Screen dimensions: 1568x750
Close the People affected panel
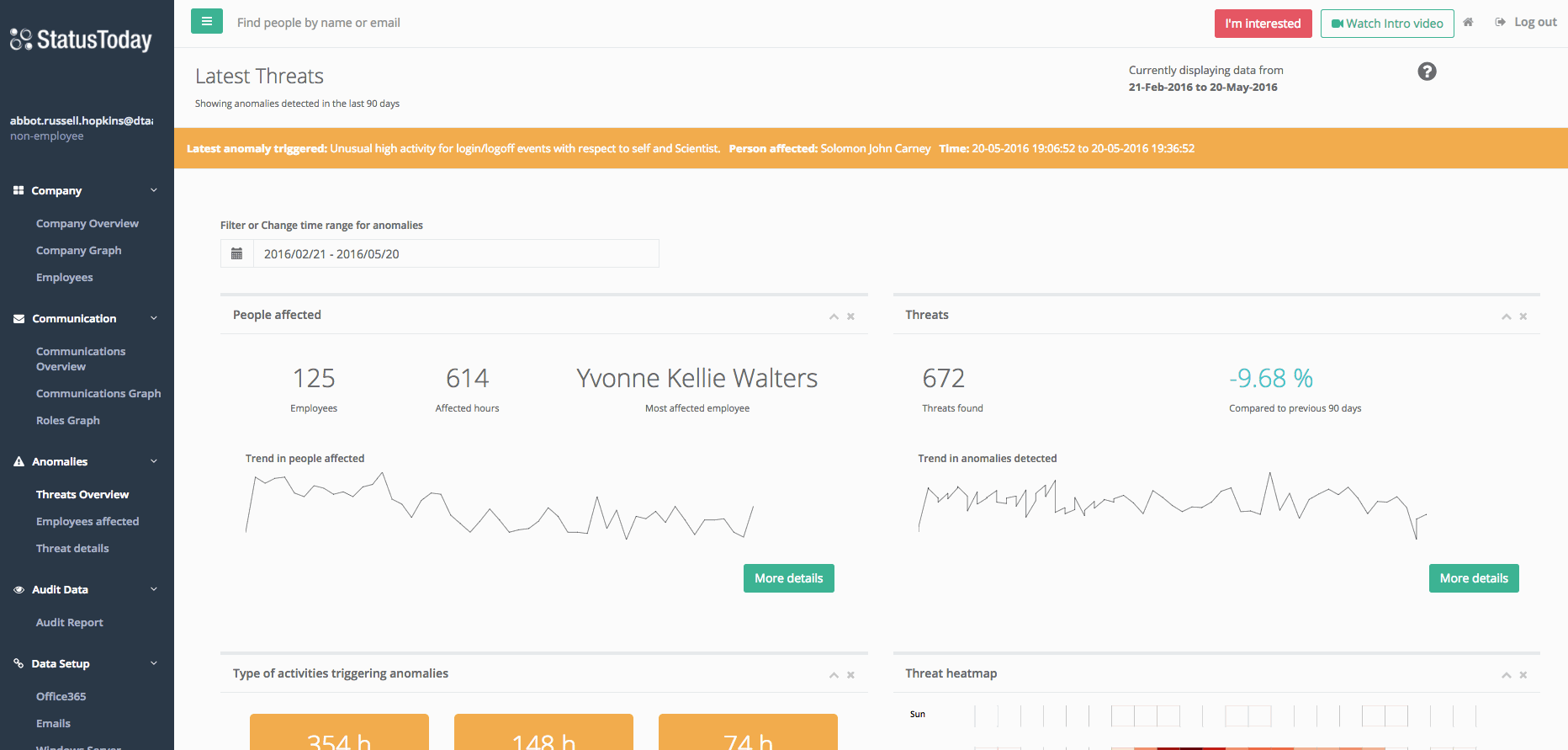(850, 316)
